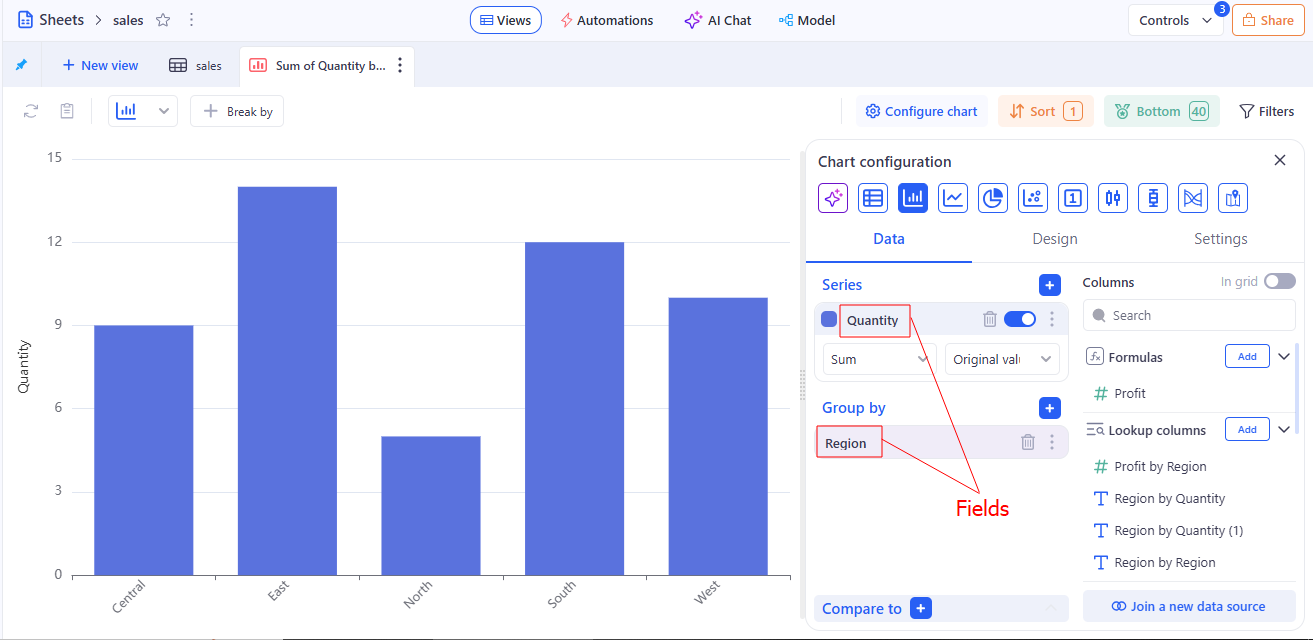Image resolution: width=1313 pixels, height=640 pixels.
Task: Open the Original value dropdown
Action: point(1002,359)
